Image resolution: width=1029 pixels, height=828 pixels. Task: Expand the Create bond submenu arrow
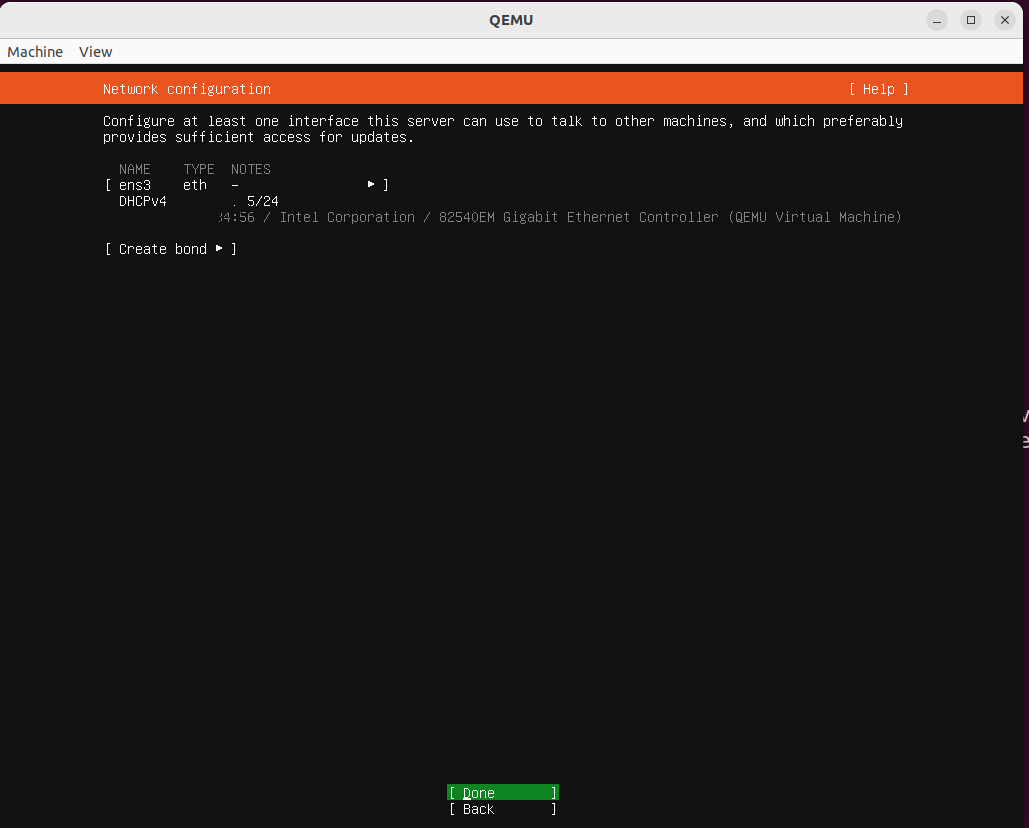[218, 249]
